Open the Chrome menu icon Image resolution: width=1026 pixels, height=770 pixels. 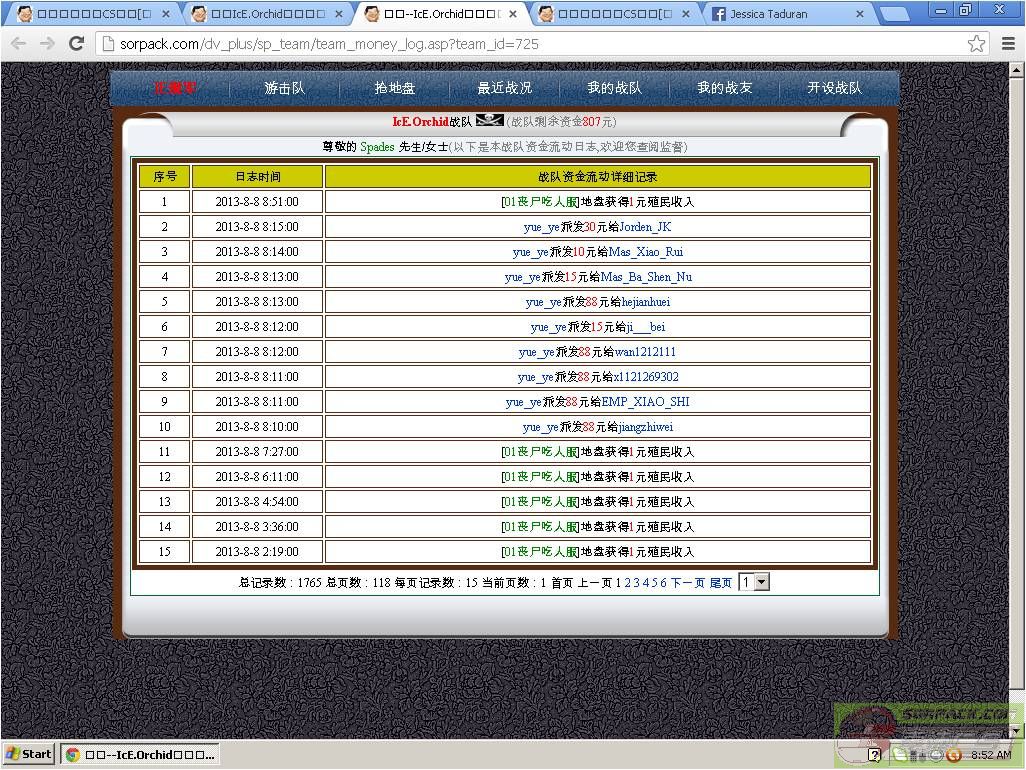(1008, 43)
